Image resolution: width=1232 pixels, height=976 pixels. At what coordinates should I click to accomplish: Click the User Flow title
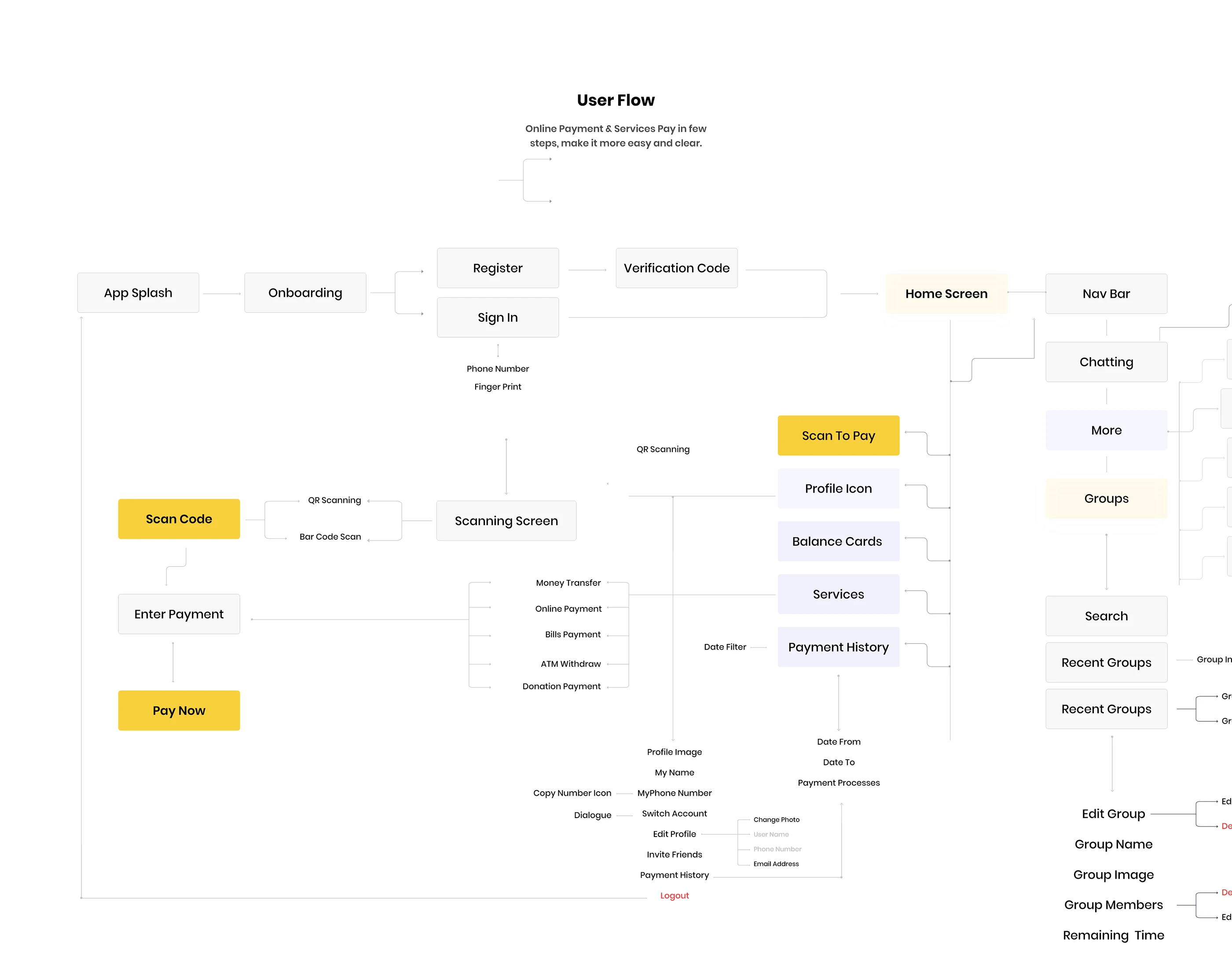coord(616,101)
